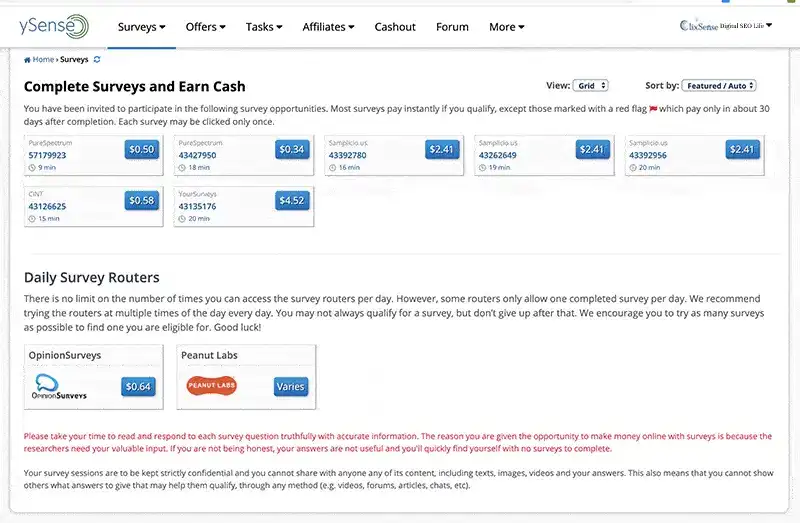The image size is (800, 523).
Task: Open survey 43262649 card
Action: coord(497,155)
